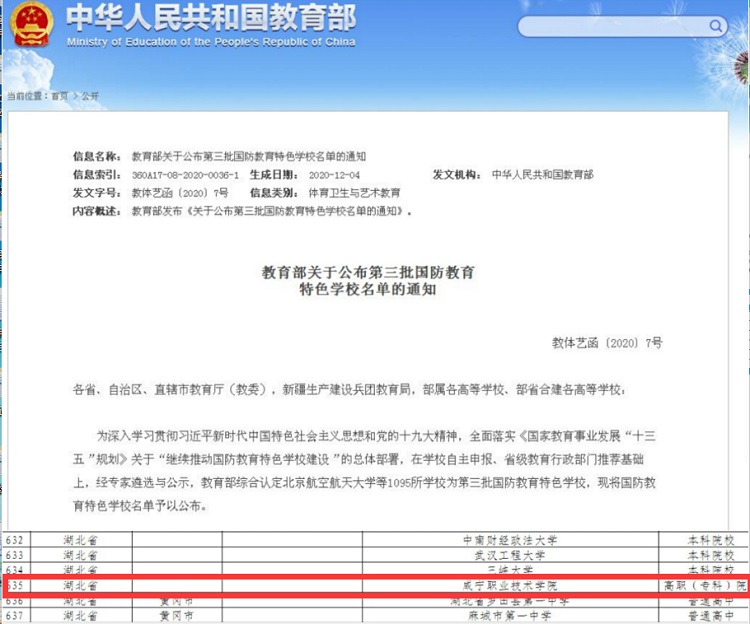The height and width of the screenshot is (624, 750).
Task: Click the 发文机构 value 中华人民共和国教育部
Action: click(x=542, y=175)
